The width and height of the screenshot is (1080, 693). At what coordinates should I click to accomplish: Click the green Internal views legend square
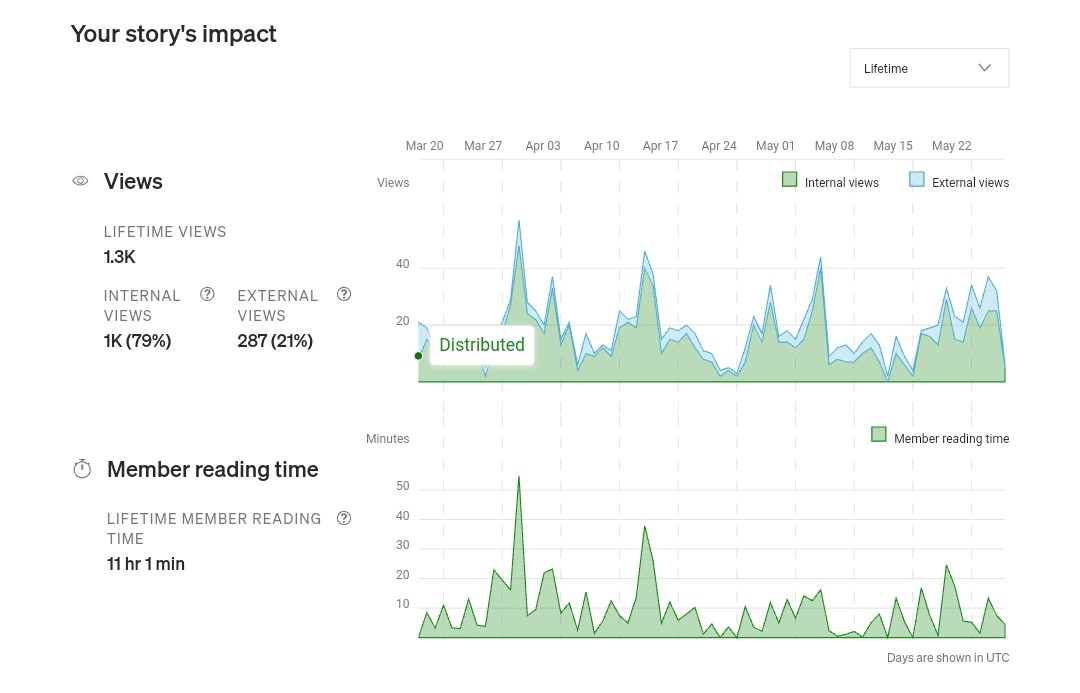point(789,180)
